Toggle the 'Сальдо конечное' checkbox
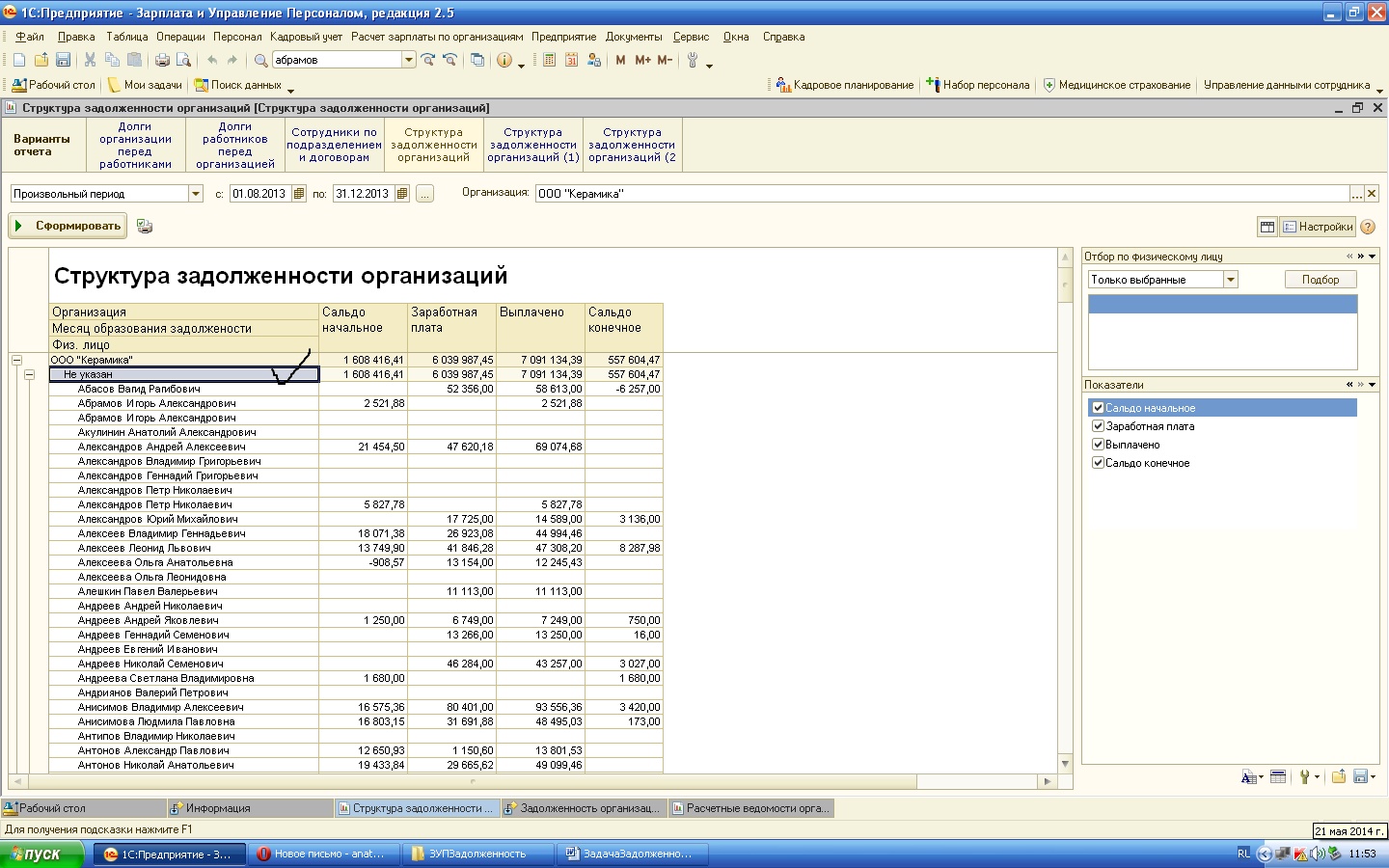Image resolution: width=1389 pixels, height=868 pixels. coord(1098,463)
